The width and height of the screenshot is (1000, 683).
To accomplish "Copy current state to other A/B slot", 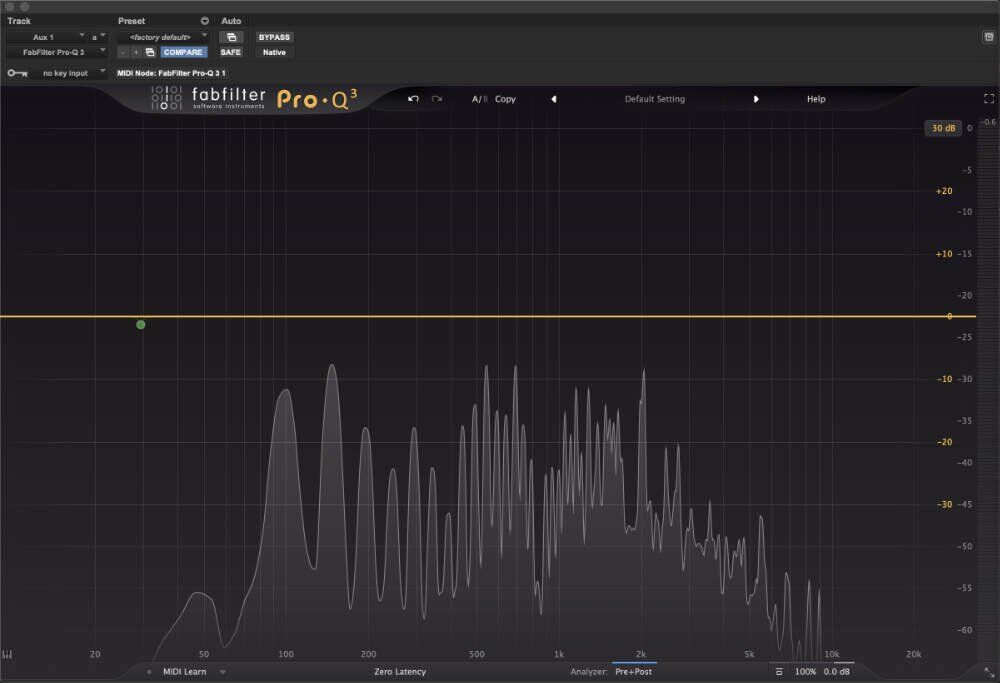I will pos(505,99).
